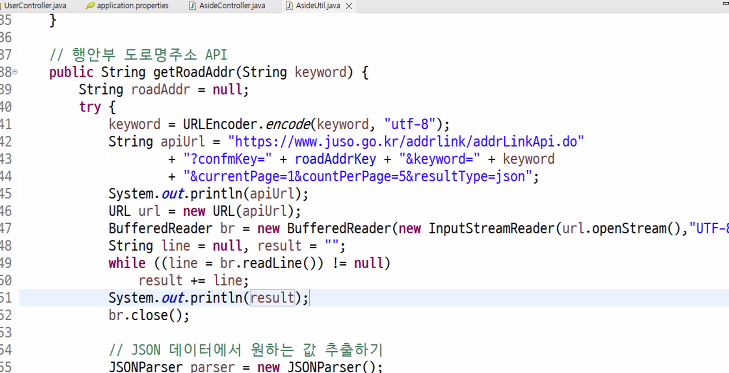The height and width of the screenshot is (373, 729).
Task: Click the result += line statement
Action: tap(193, 280)
